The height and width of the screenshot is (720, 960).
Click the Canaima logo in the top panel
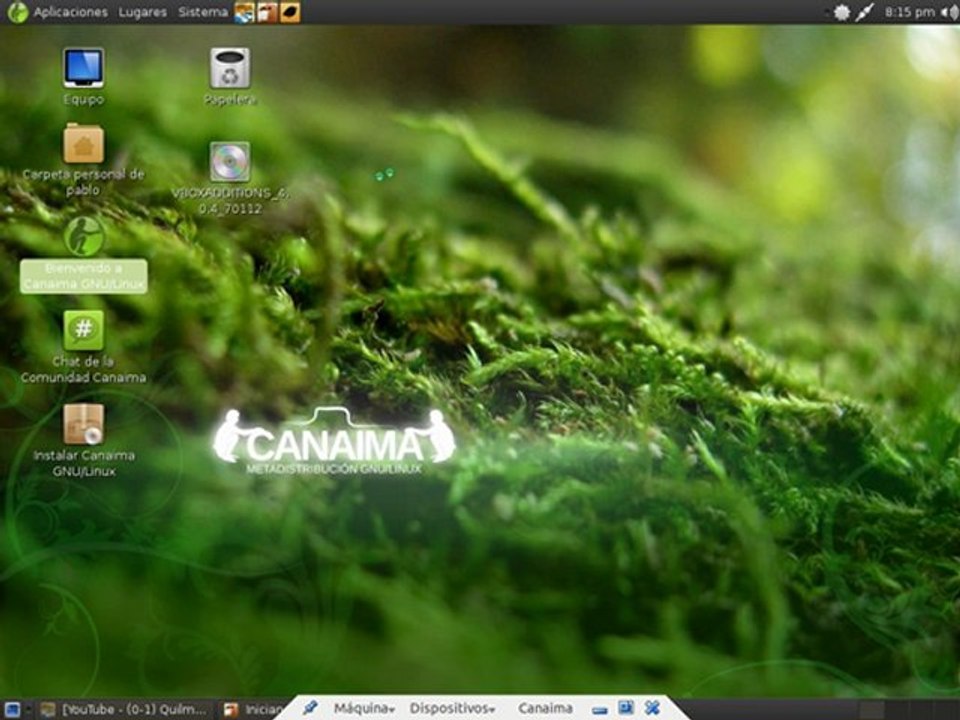point(17,12)
